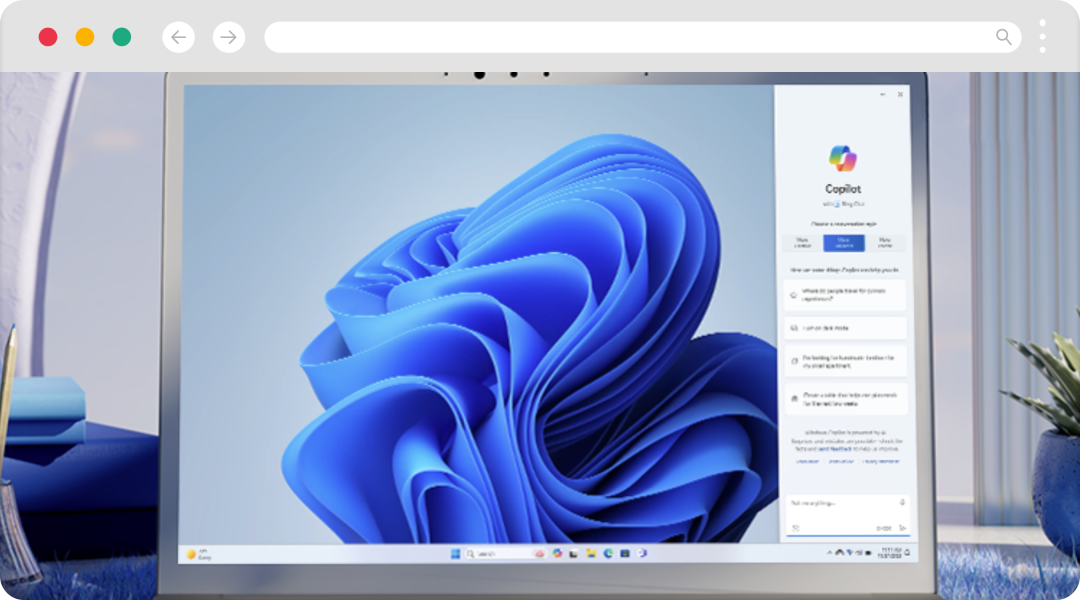Open the Windows Start menu
Image resolution: width=1080 pixels, height=600 pixels.
pyautogui.click(x=455, y=554)
